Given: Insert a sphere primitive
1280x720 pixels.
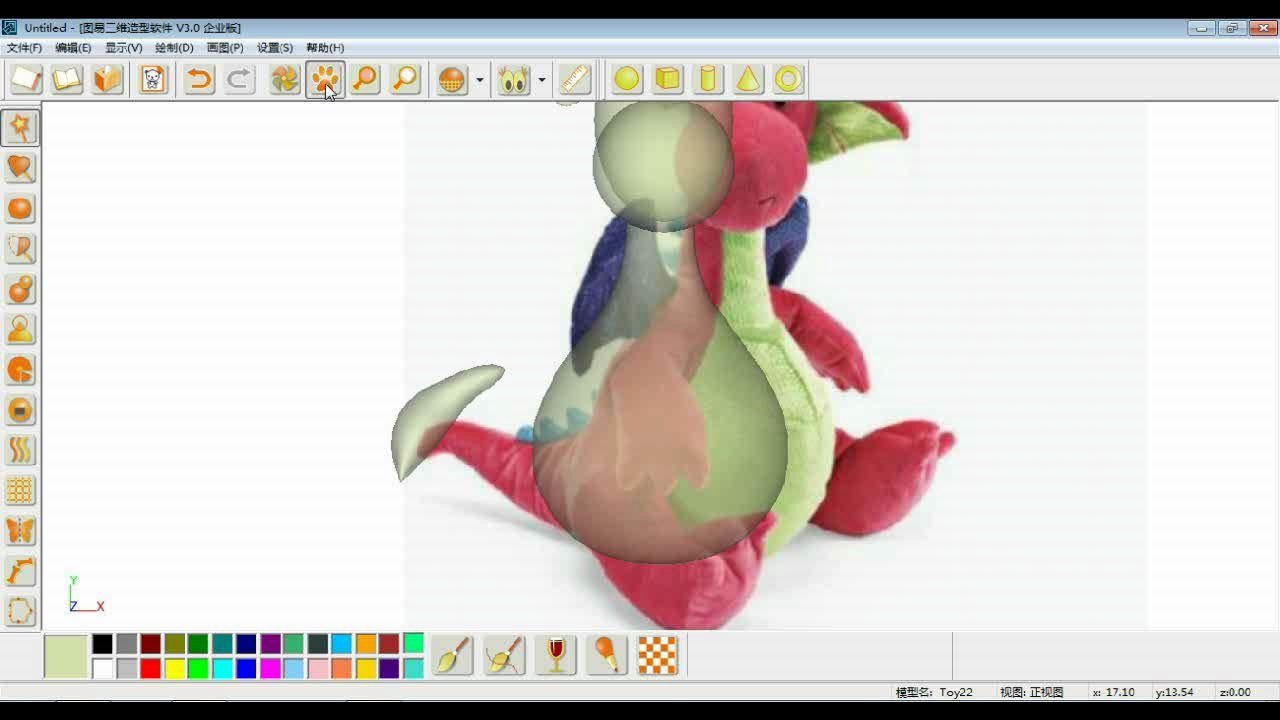Looking at the screenshot, I should pos(627,79).
